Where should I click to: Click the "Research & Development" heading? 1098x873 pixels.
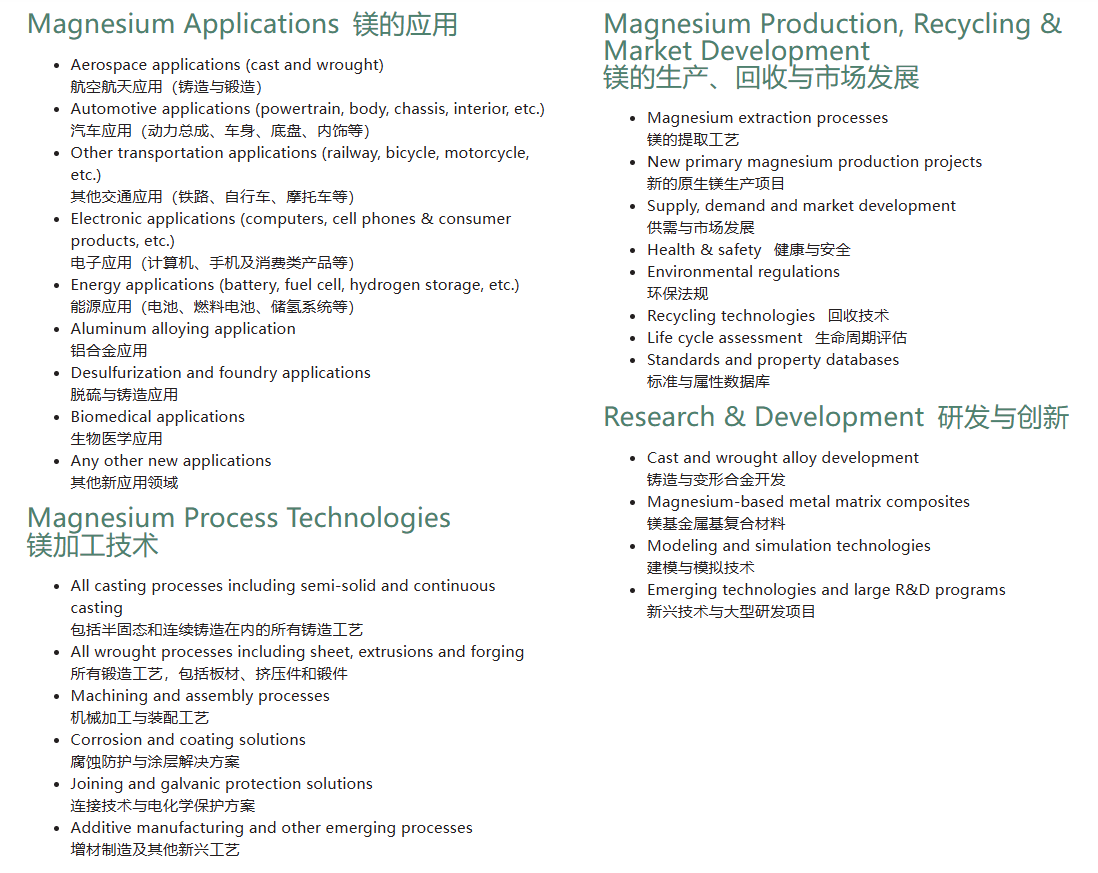pos(764,417)
